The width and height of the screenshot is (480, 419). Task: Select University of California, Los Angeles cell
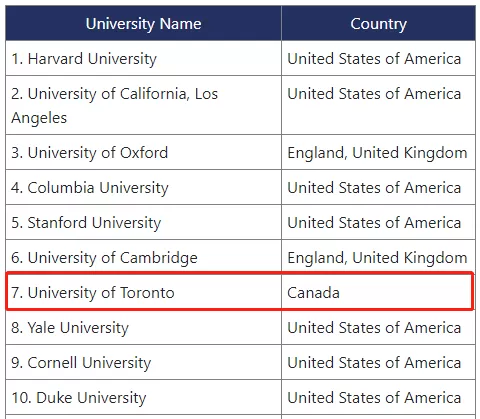[143, 105]
